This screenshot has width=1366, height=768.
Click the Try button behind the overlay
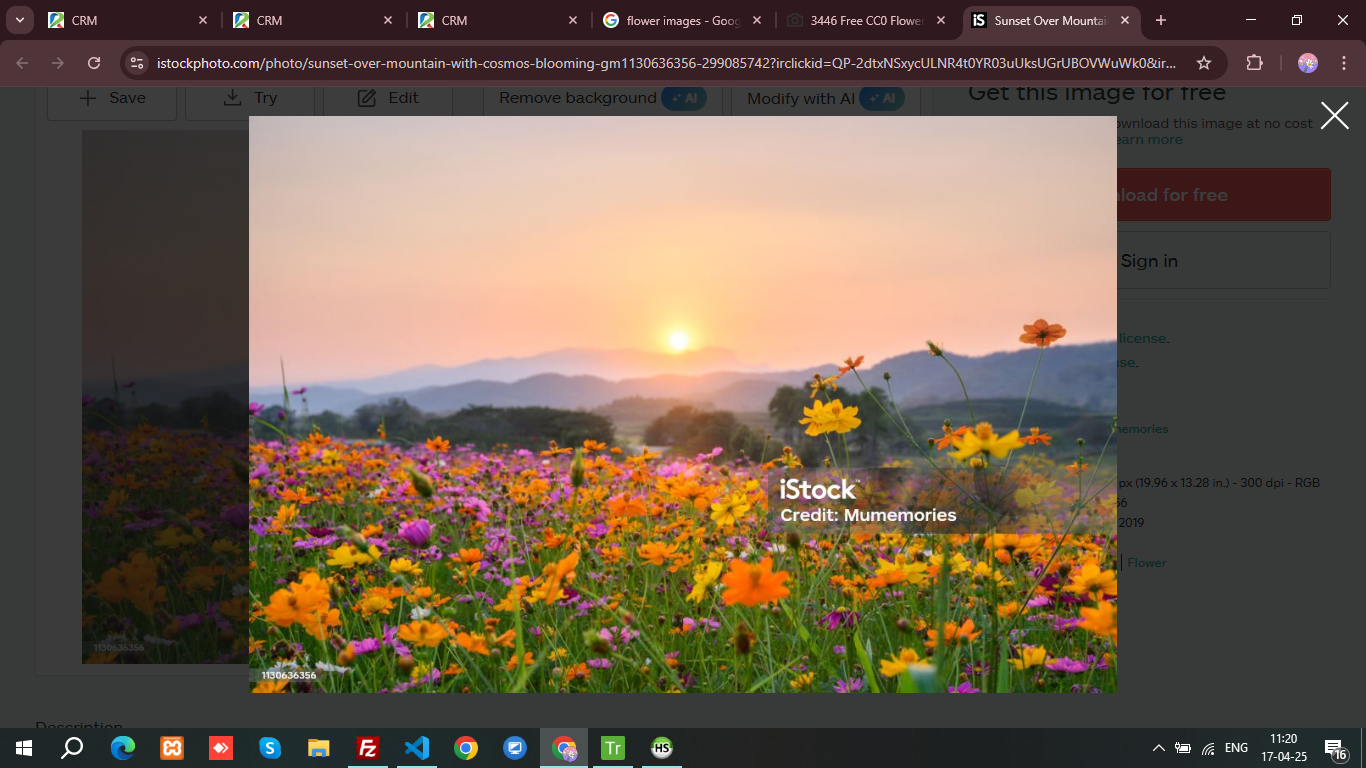[x=250, y=98]
